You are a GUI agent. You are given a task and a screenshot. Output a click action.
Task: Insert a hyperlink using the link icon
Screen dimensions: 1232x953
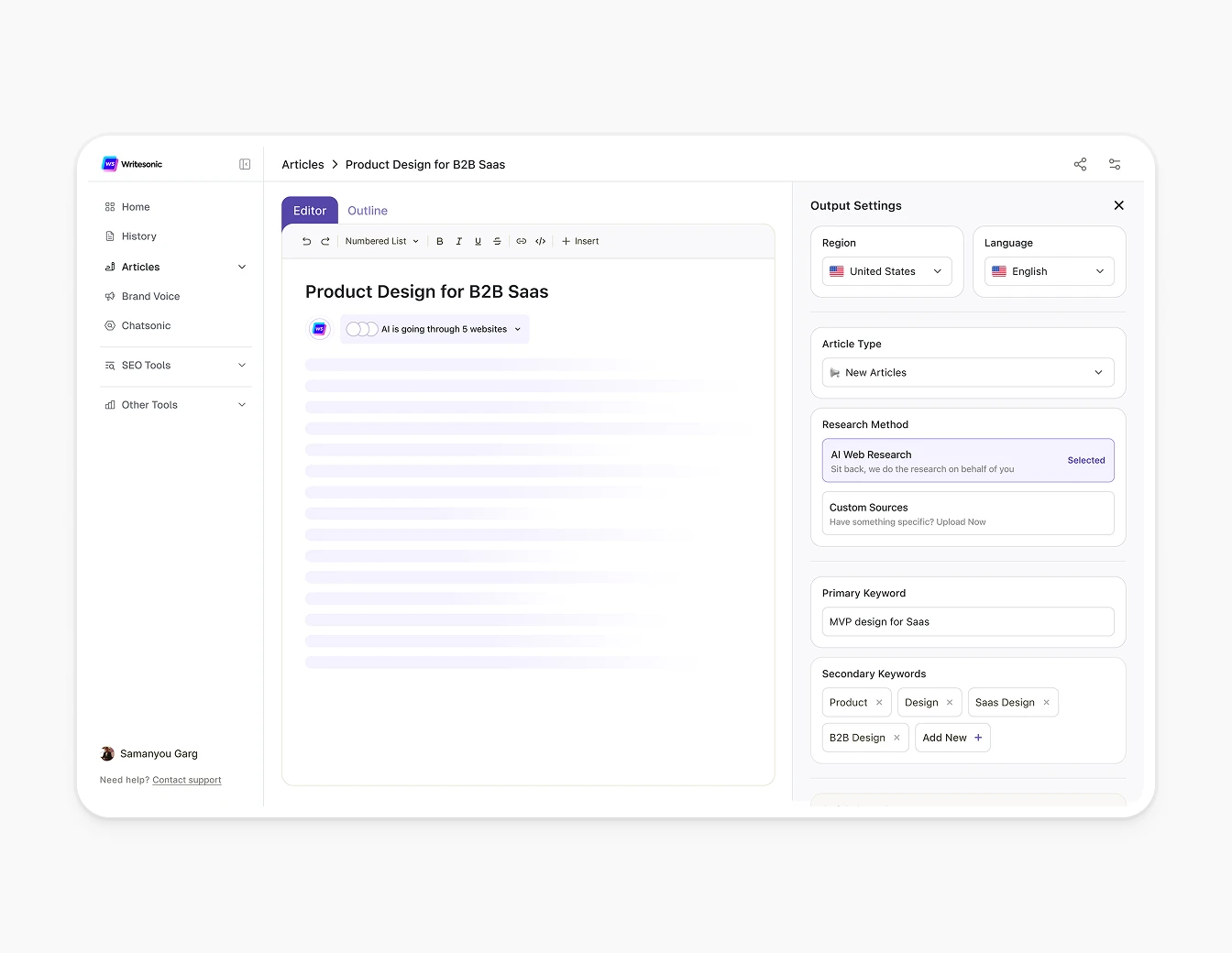[x=521, y=241]
